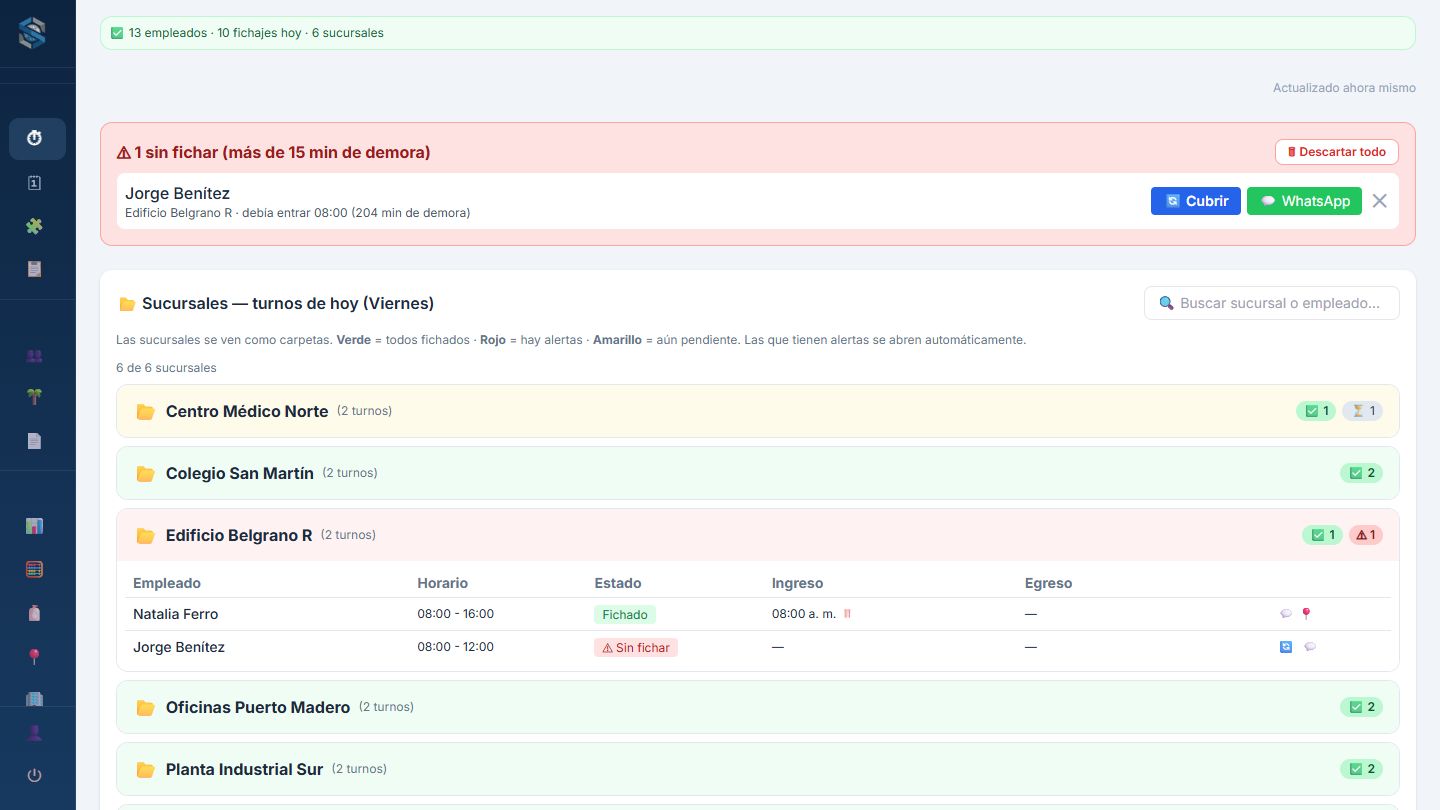Viewport: 1440px width, 810px height.
Task: Open the palm tree sidebar icon
Action: tap(34, 398)
